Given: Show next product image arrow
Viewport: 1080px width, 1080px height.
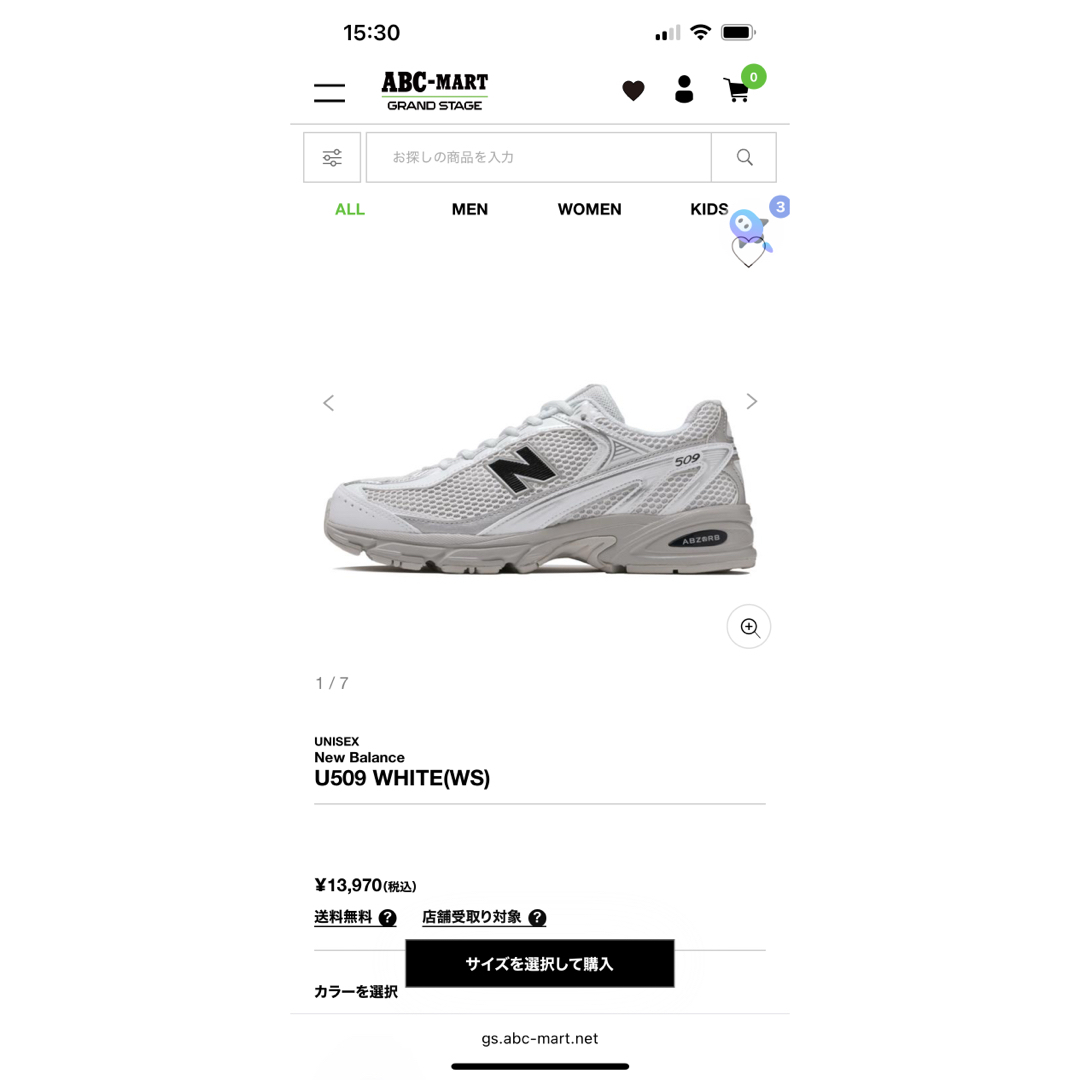Looking at the screenshot, I should coord(751,402).
